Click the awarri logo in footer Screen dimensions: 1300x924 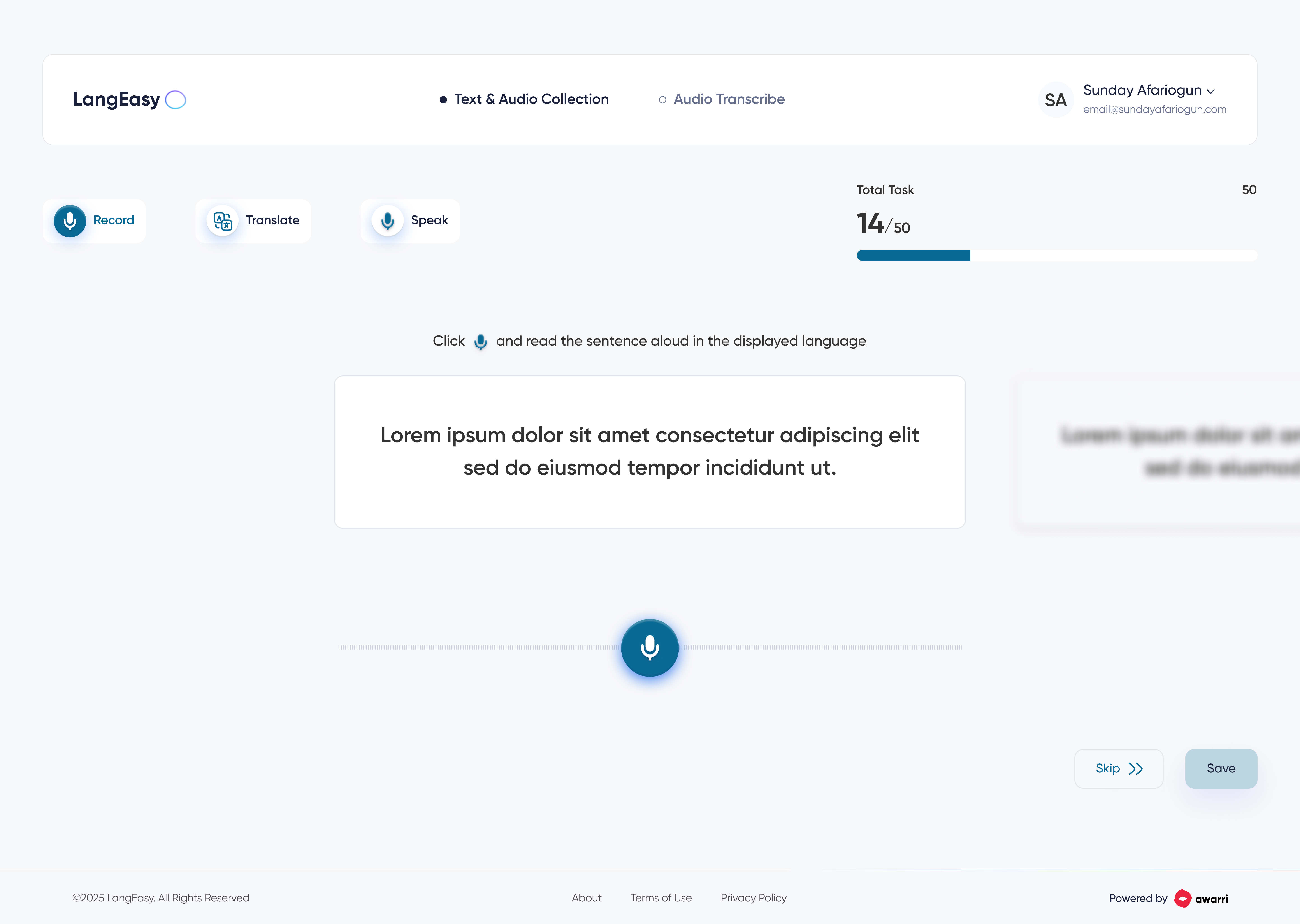(x=1201, y=899)
